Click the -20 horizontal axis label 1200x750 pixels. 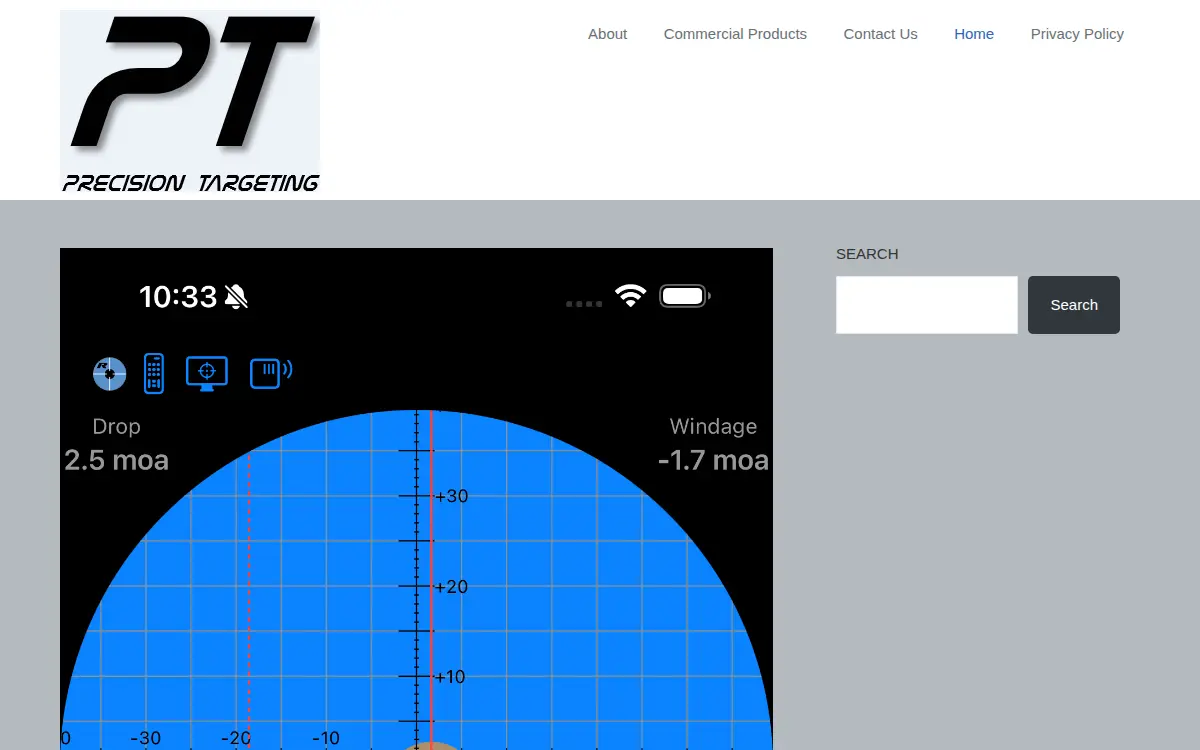tap(236, 739)
